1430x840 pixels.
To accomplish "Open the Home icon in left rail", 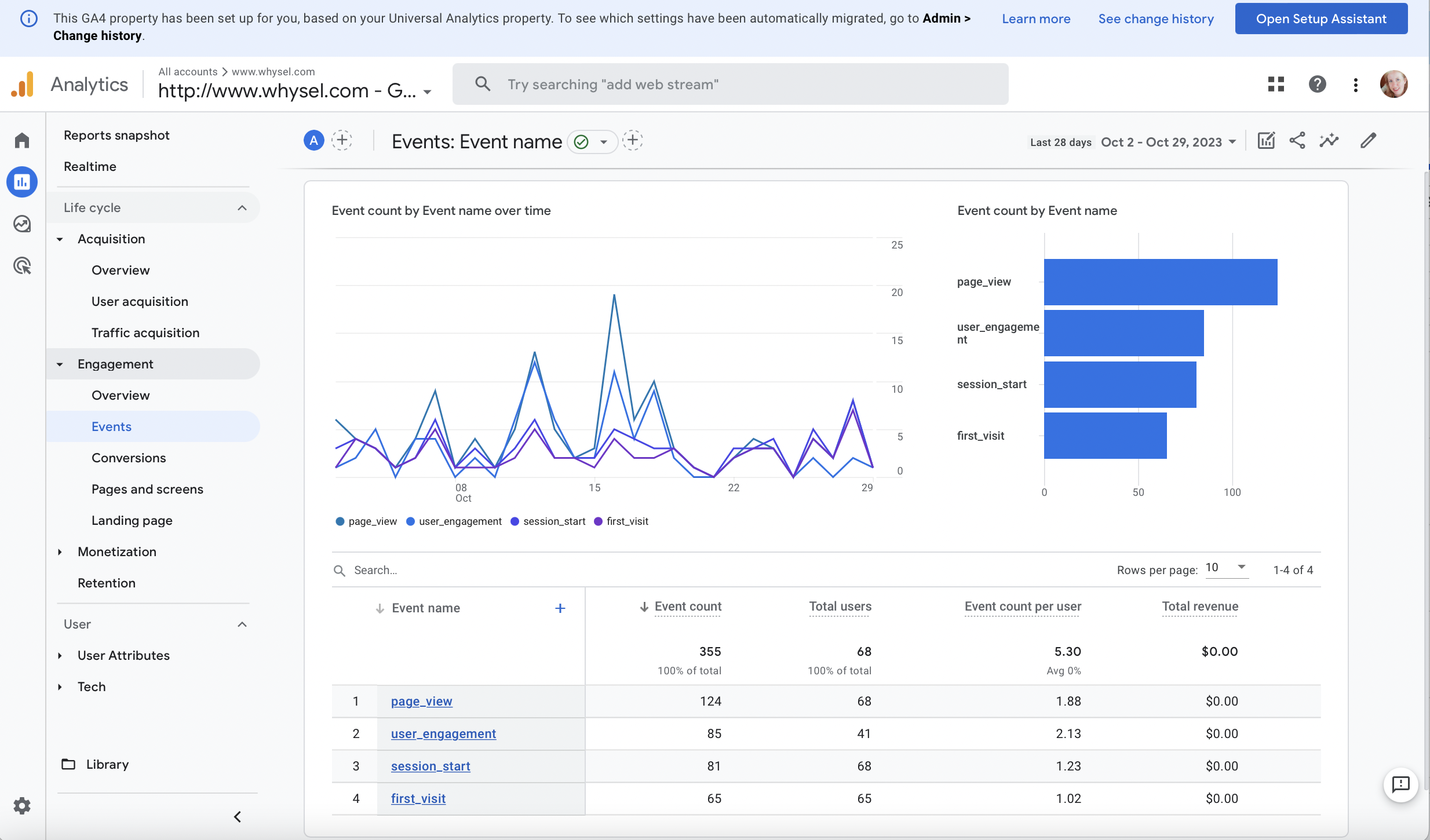I will click(x=22, y=140).
